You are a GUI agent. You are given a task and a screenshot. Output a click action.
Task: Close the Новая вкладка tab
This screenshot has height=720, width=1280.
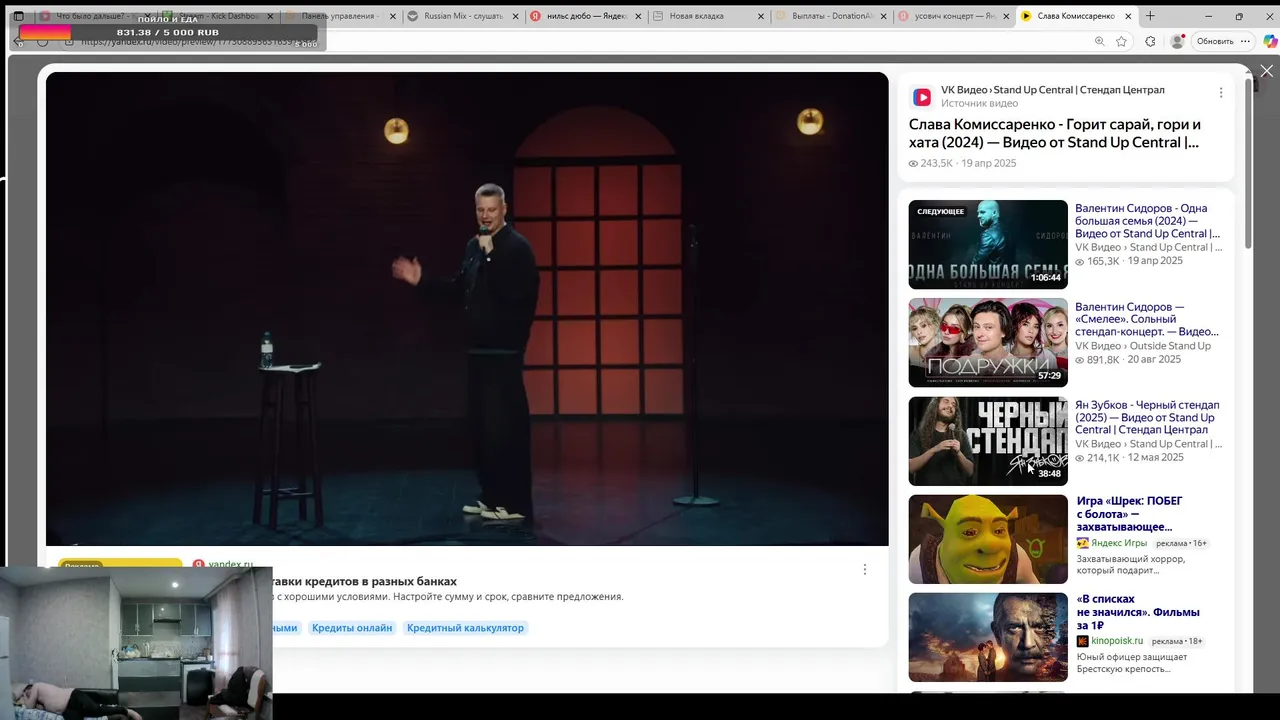pos(761,16)
